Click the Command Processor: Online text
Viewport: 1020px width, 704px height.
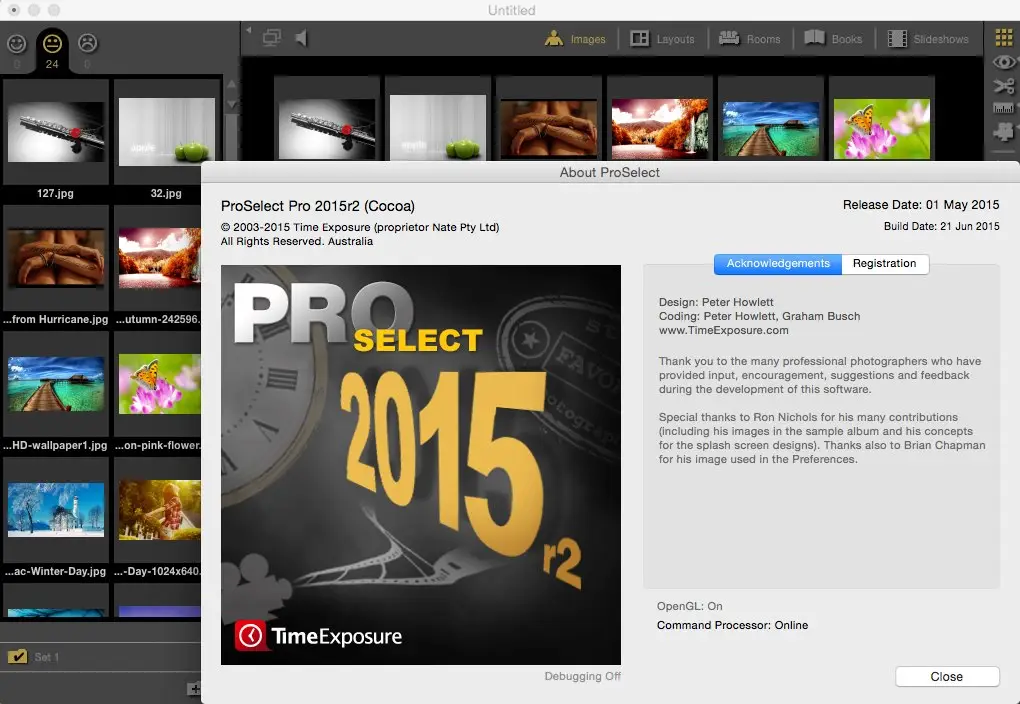click(x=732, y=625)
